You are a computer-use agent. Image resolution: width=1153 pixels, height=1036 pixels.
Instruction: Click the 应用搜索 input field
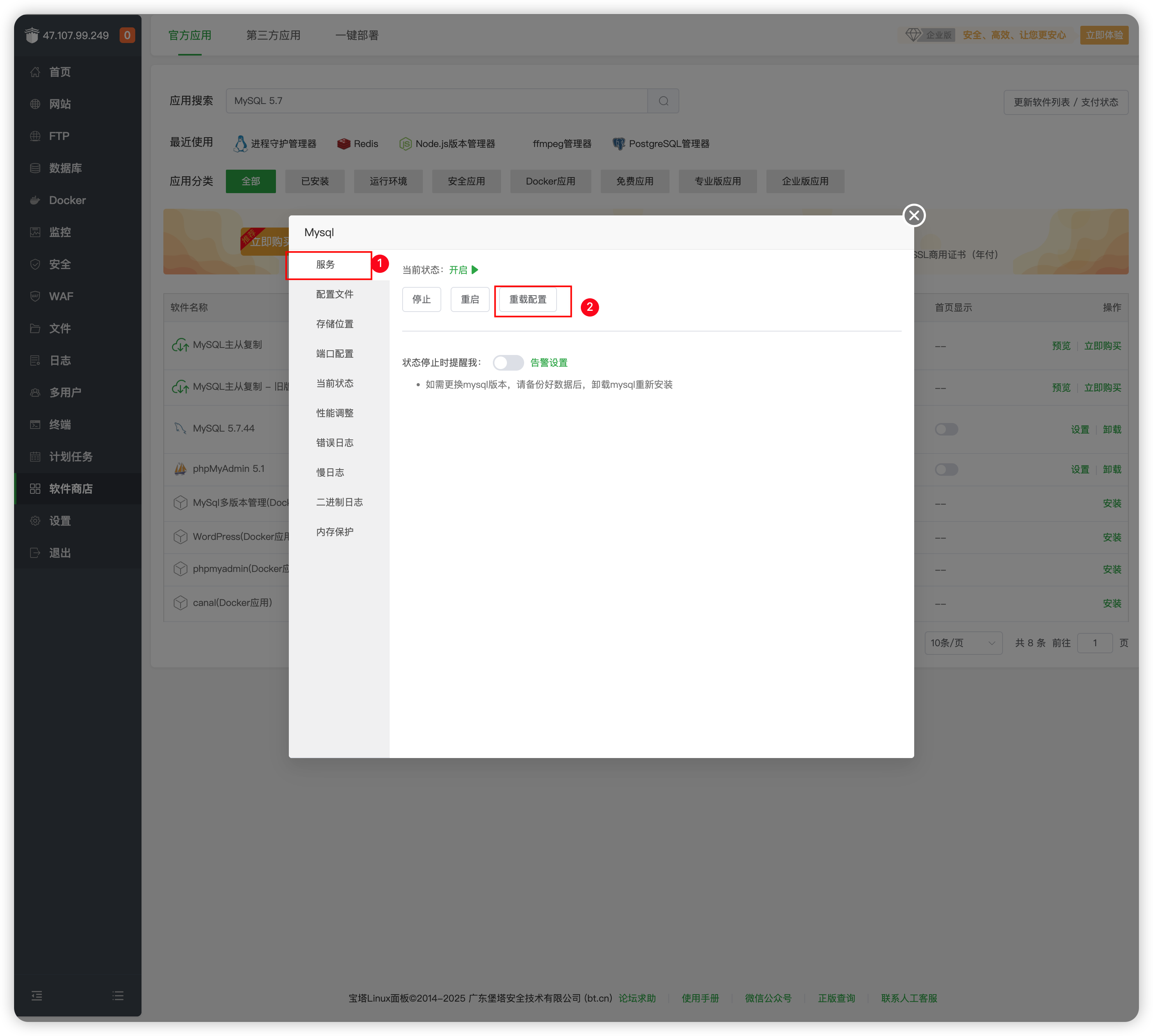436,101
